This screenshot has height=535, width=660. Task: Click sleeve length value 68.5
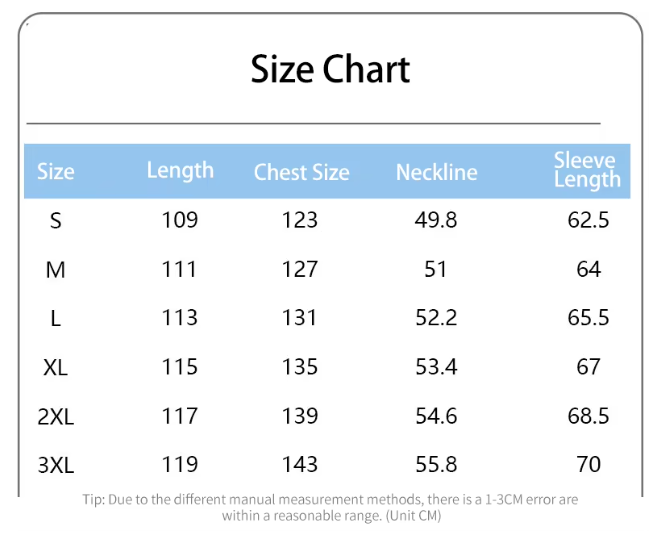tap(588, 416)
